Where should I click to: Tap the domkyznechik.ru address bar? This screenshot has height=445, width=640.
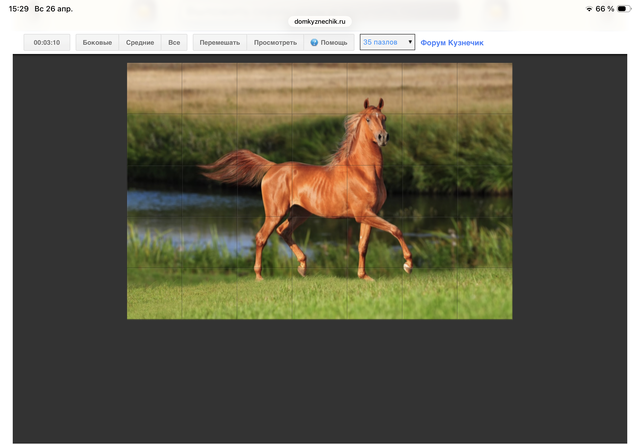[x=320, y=21]
